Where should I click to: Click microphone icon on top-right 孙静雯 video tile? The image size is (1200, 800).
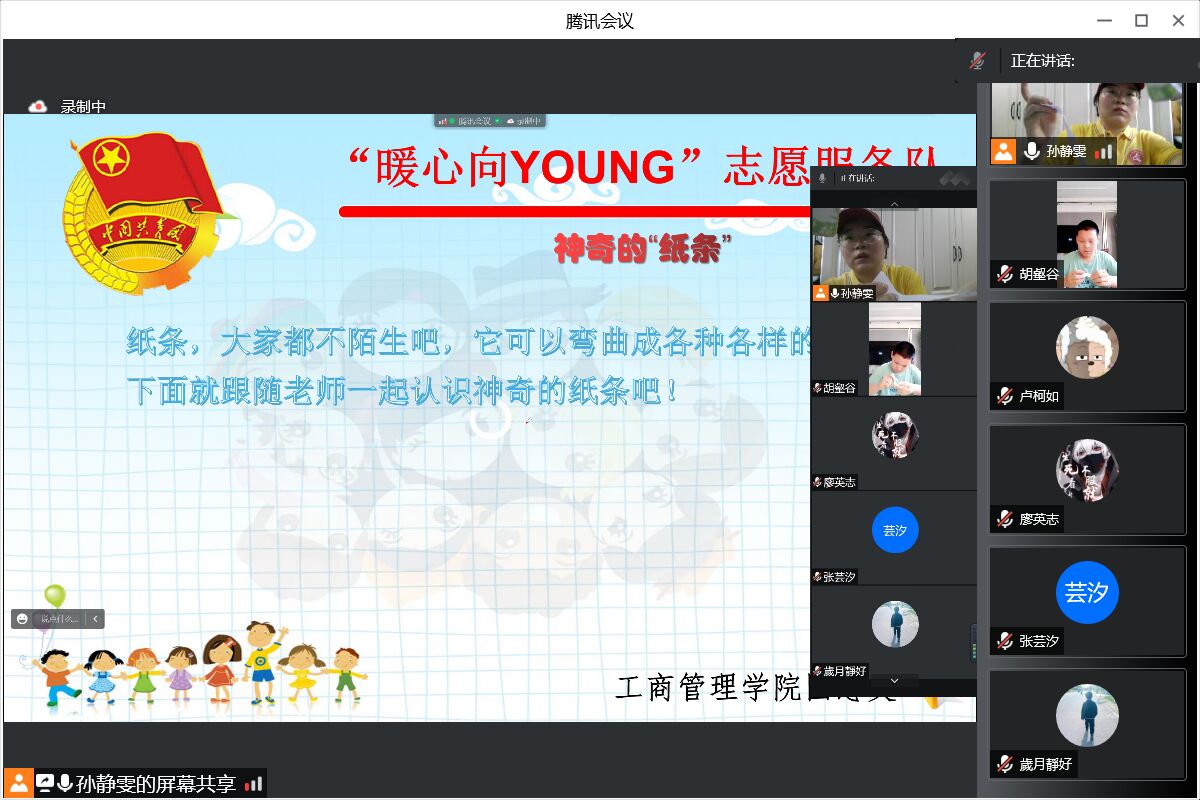(x=1031, y=151)
